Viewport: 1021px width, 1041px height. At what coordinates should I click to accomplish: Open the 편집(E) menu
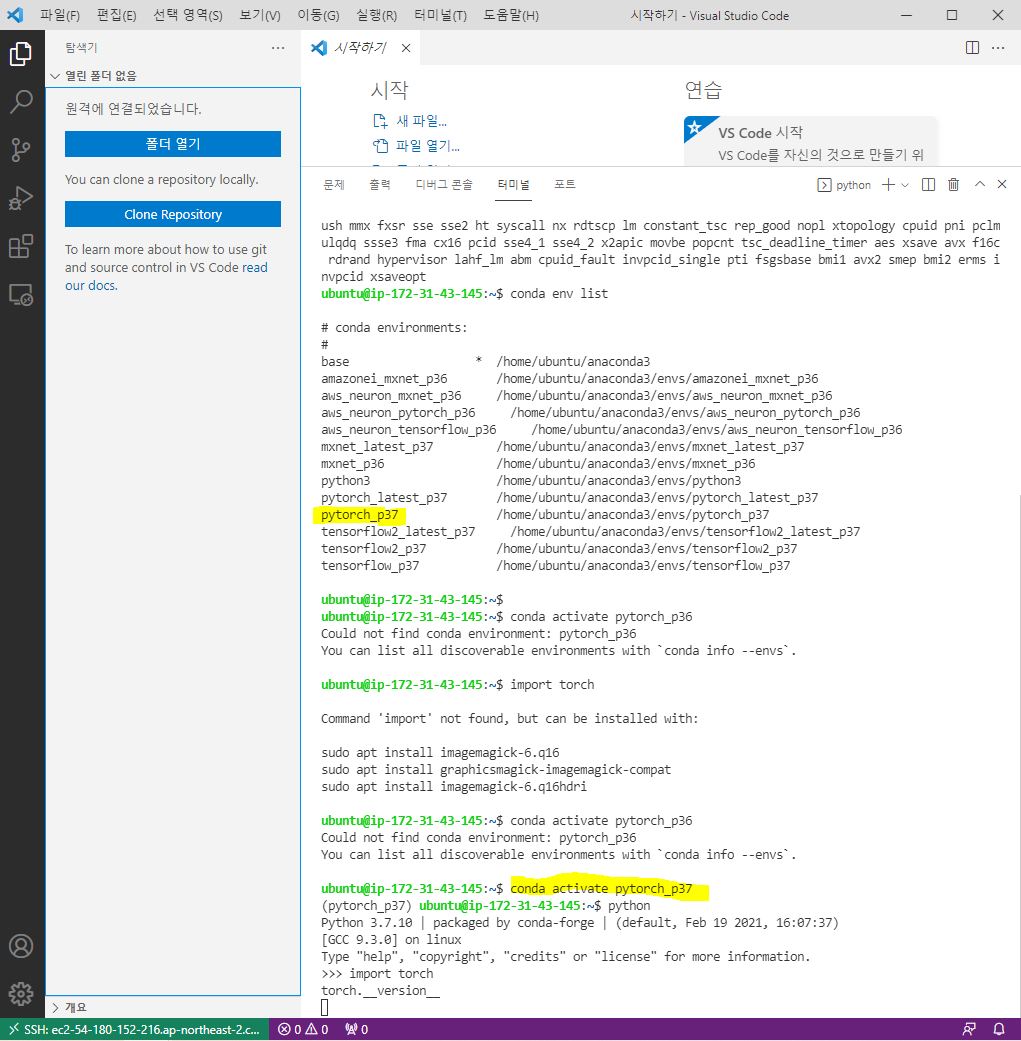coord(116,15)
